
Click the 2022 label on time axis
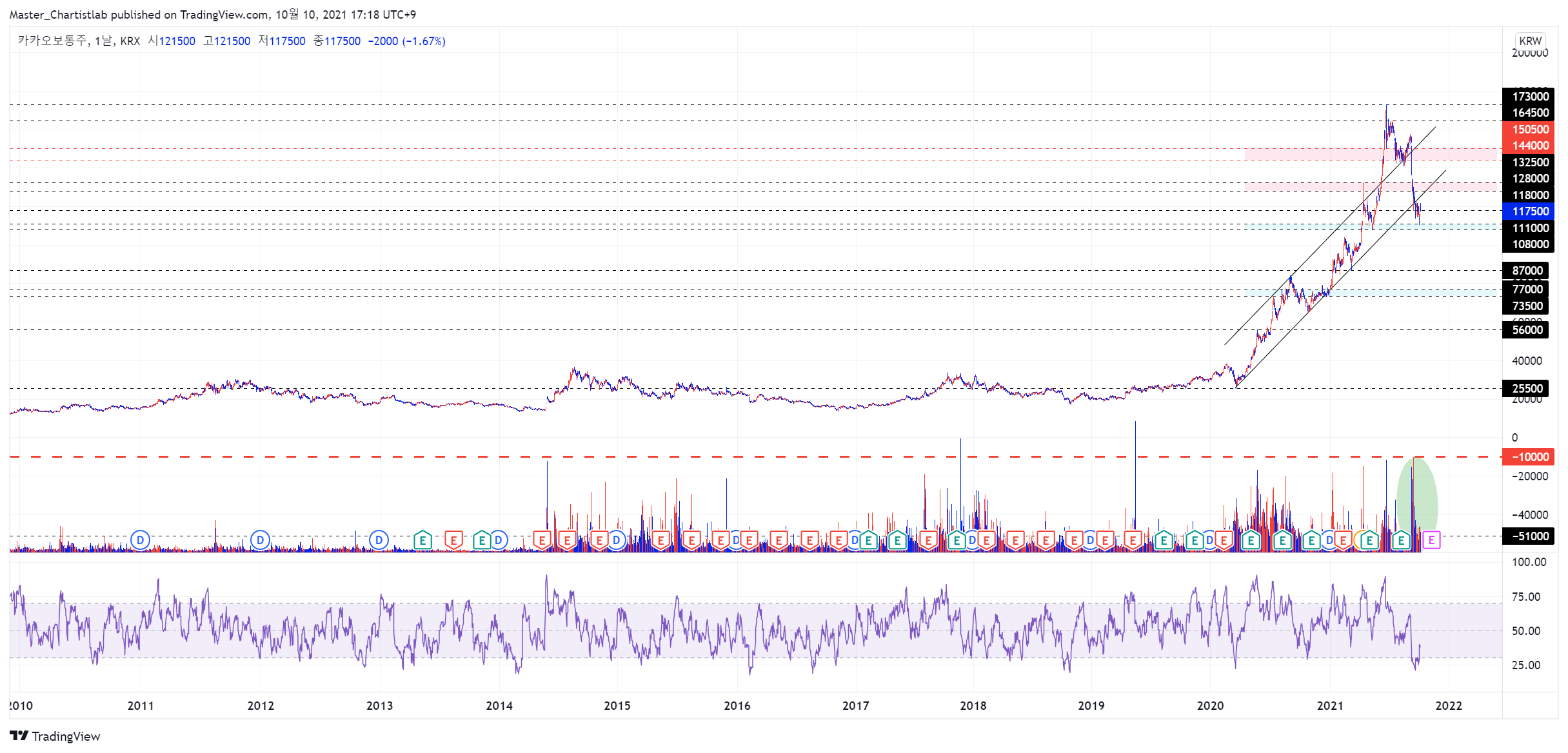click(1449, 706)
